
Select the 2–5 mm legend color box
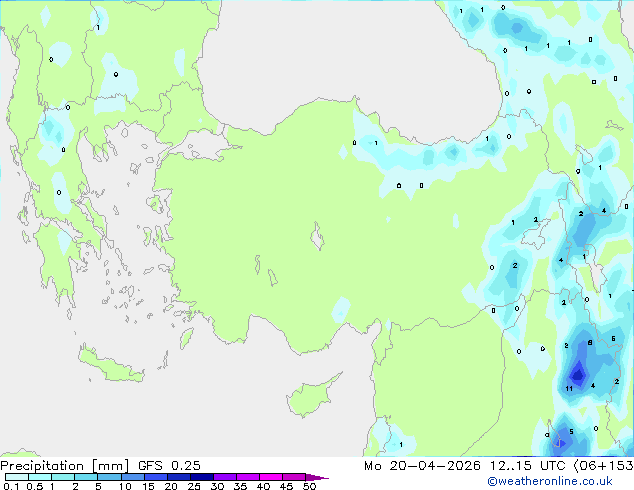[86, 477]
